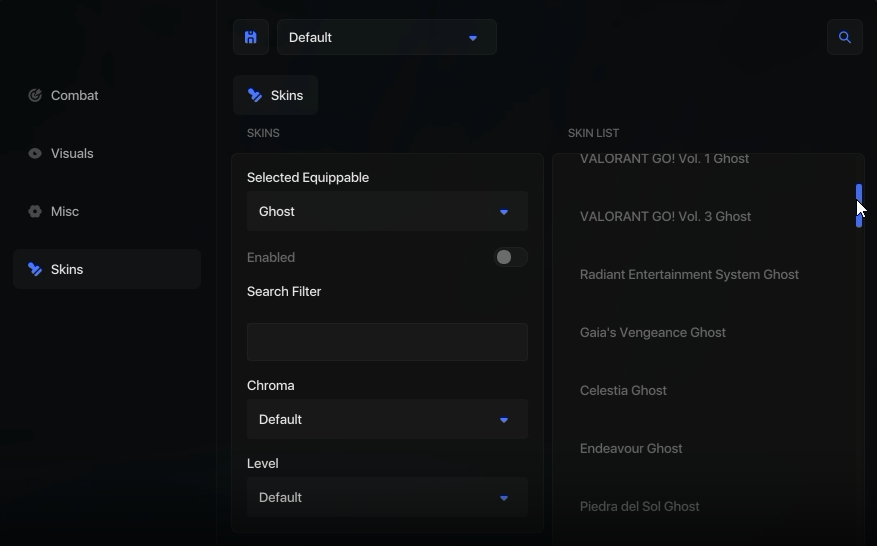The width and height of the screenshot is (877, 546).
Task: Click the SKIN LIST heading
Action: click(x=593, y=133)
